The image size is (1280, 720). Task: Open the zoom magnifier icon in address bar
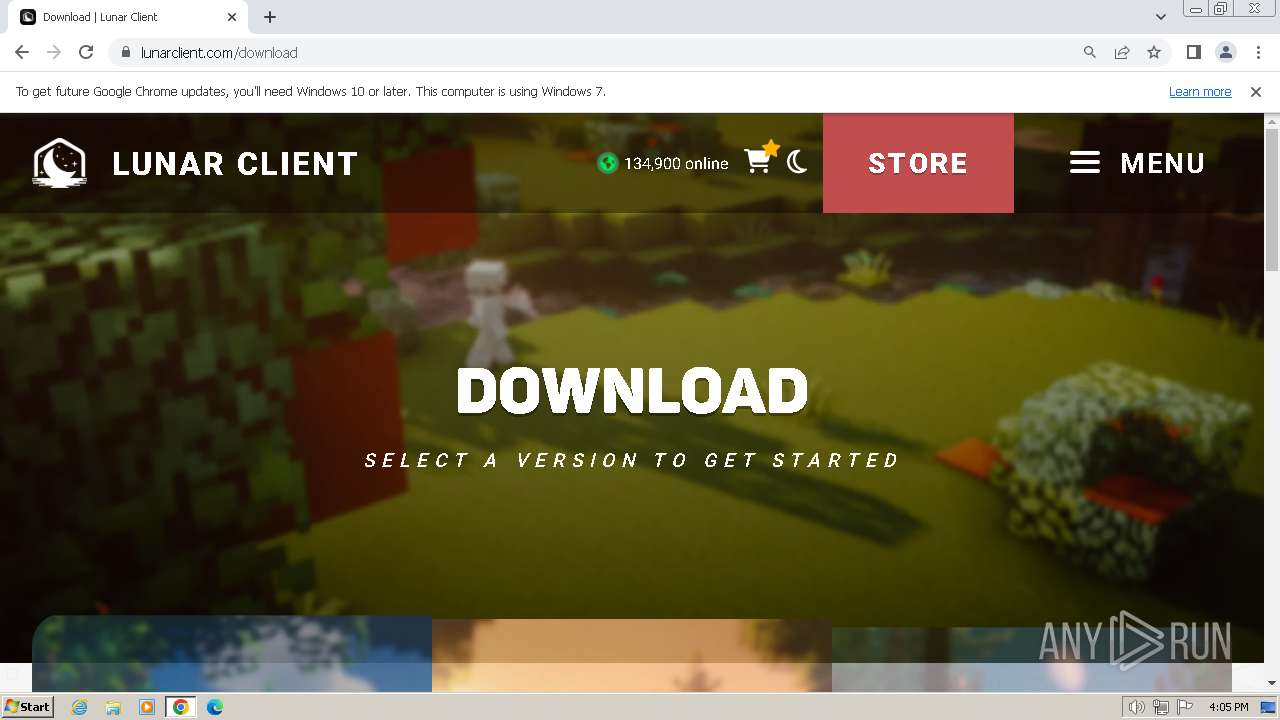(x=1090, y=52)
